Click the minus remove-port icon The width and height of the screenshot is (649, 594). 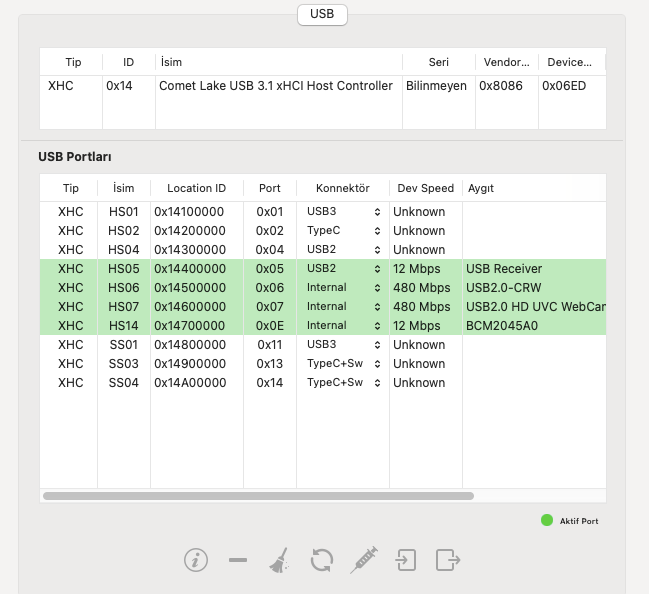click(x=238, y=560)
